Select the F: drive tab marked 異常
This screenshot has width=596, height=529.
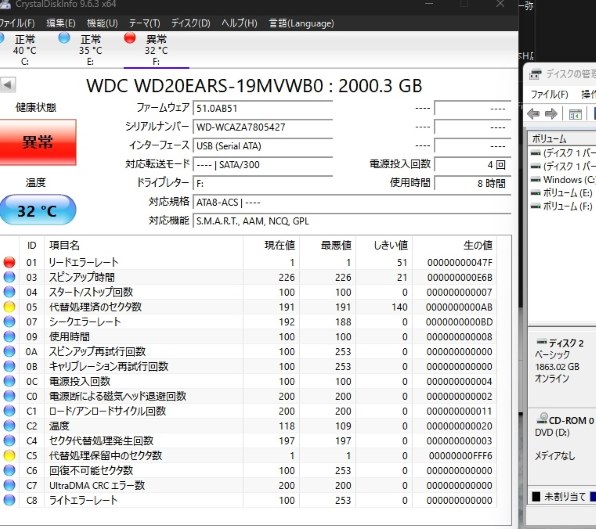156,50
